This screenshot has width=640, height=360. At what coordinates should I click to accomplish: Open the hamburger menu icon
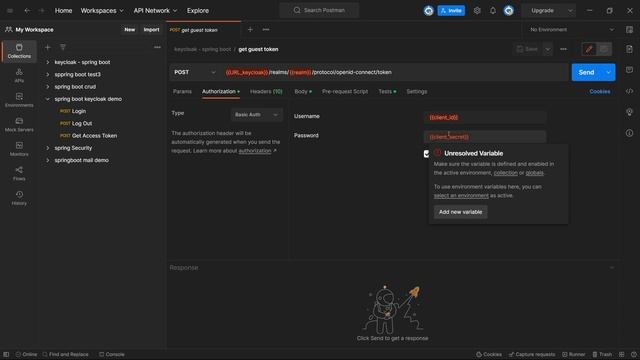(x=10, y=11)
